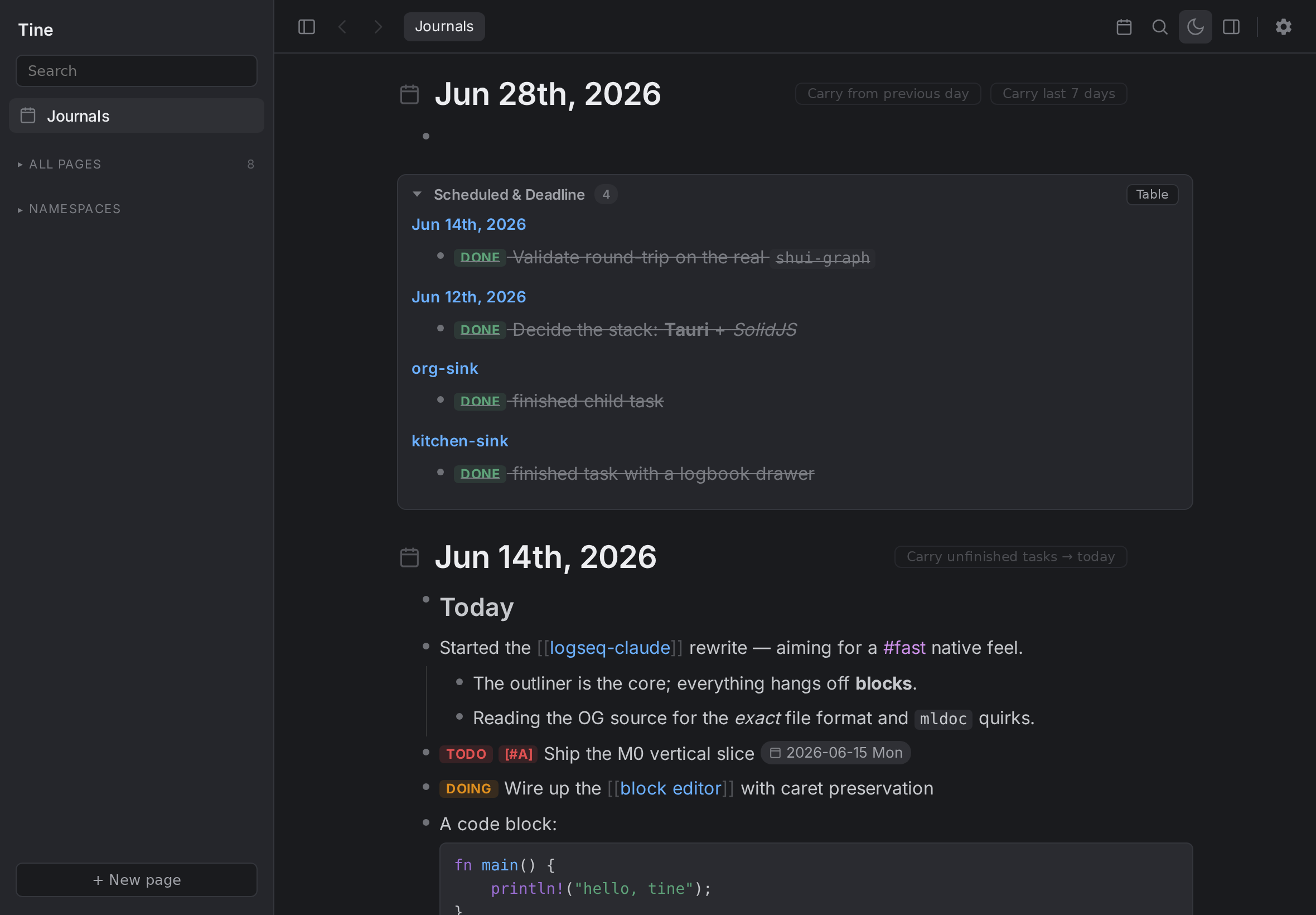The image size is (1316, 915).
Task: Click bullet of 'A code block:' block
Action: click(425, 822)
